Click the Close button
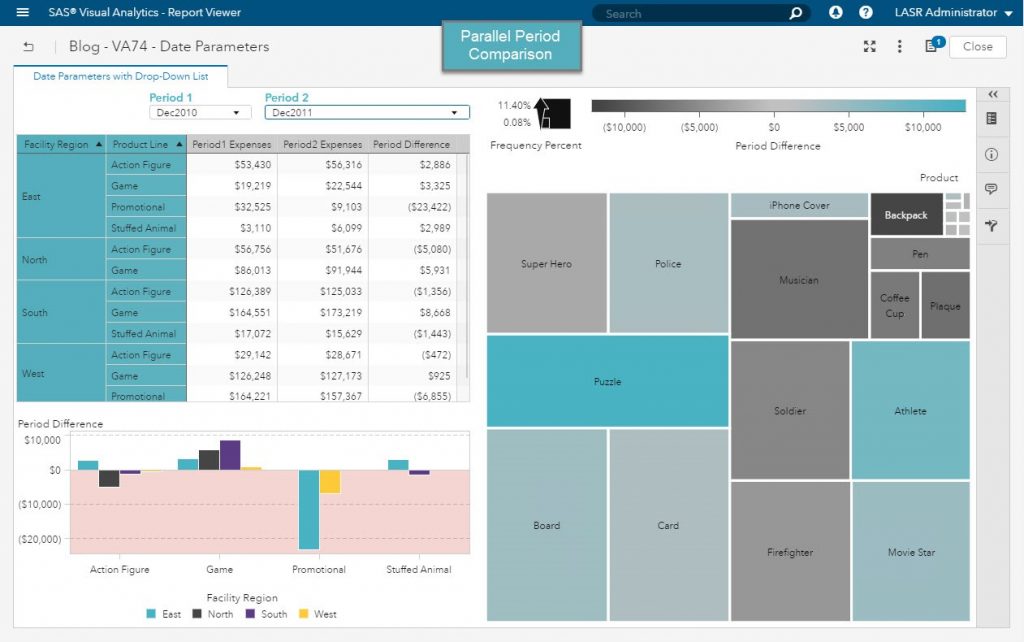This screenshot has height=642, width=1024. (x=977, y=47)
